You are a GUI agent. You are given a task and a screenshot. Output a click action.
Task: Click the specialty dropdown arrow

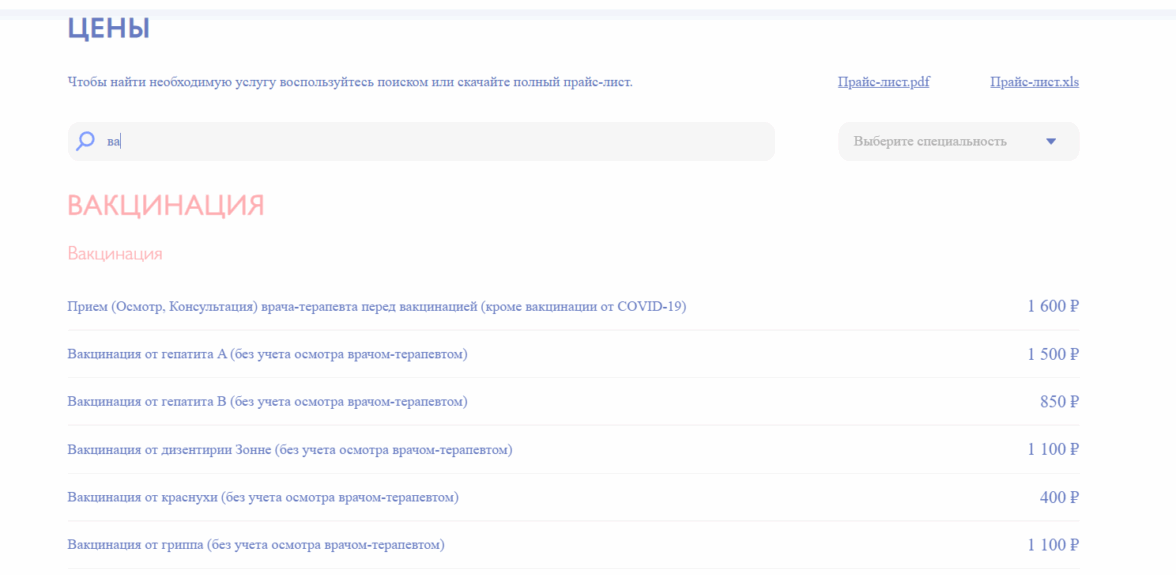pyautogui.click(x=1050, y=142)
